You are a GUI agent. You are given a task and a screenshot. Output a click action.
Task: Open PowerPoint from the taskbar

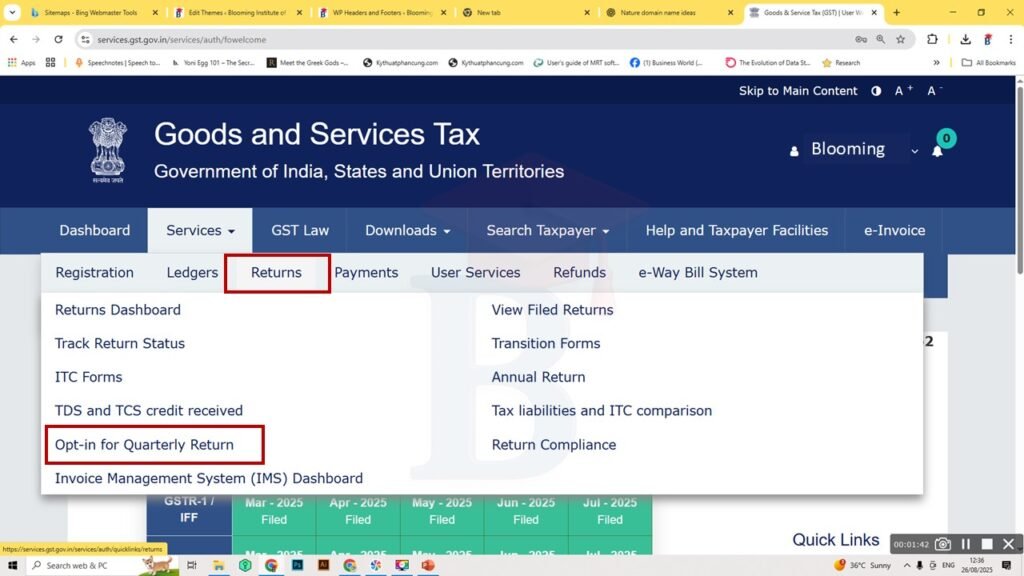click(x=428, y=565)
